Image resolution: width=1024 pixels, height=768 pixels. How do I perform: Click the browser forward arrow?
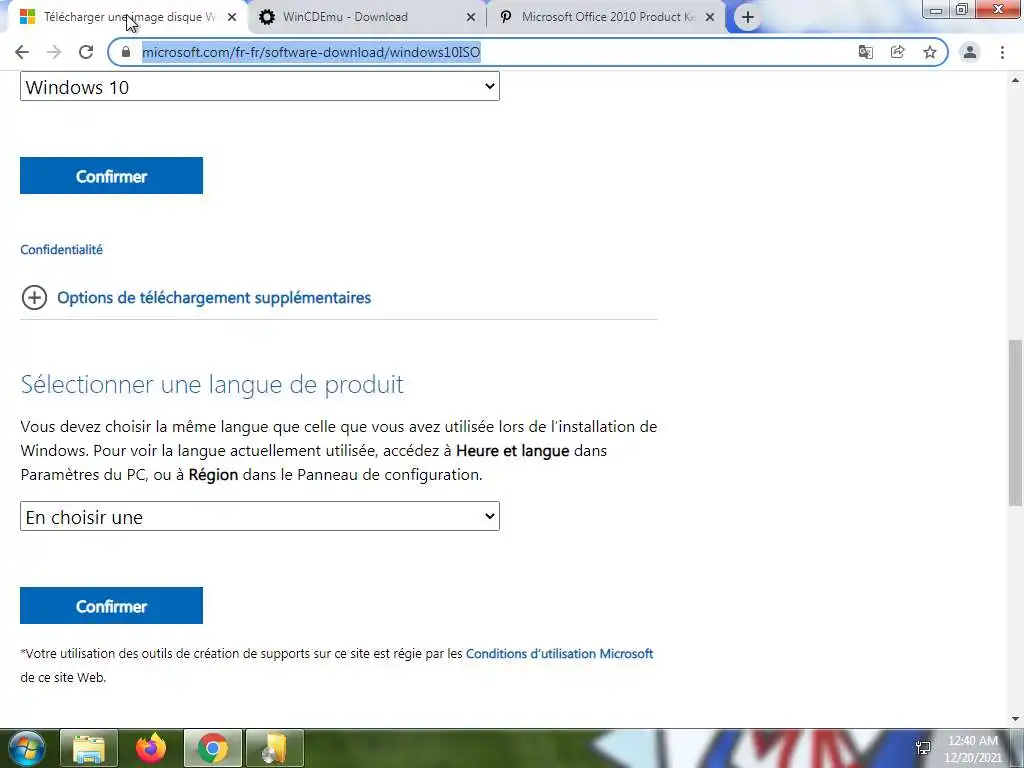click(x=54, y=52)
